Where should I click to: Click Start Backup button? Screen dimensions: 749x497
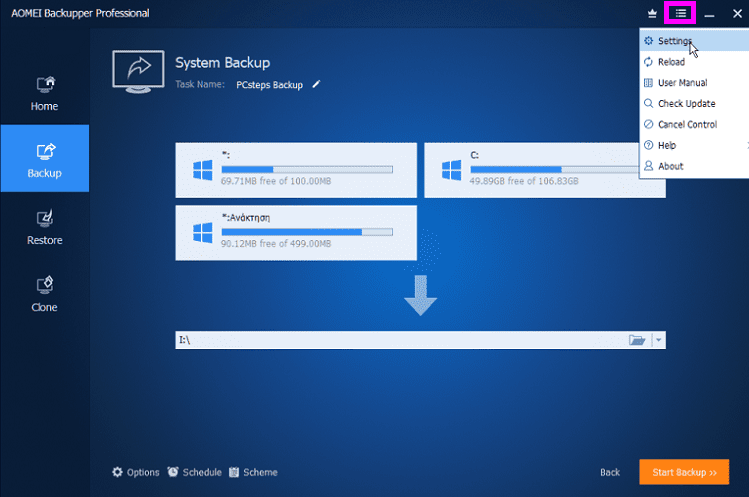click(684, 472)
